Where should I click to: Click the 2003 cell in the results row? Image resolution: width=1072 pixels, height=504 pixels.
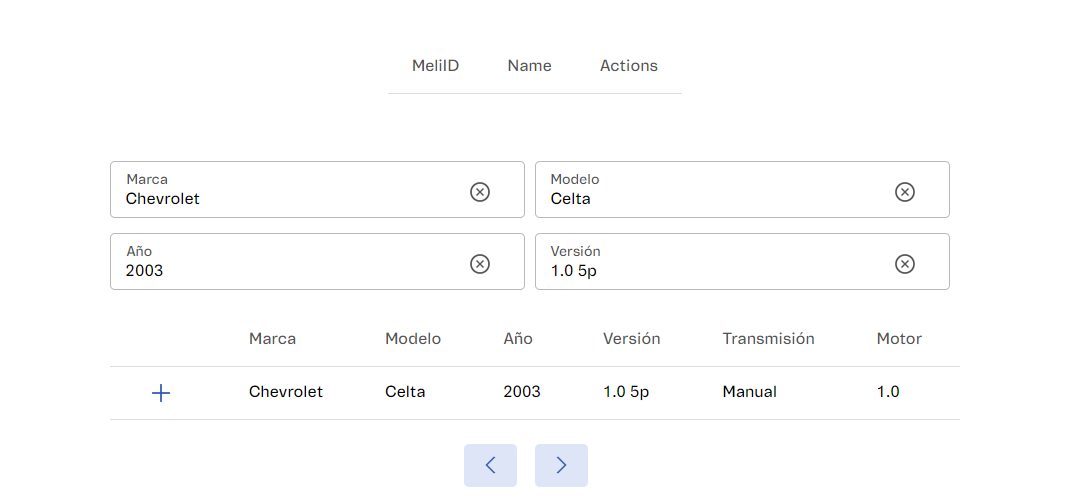tap(522, 392)
